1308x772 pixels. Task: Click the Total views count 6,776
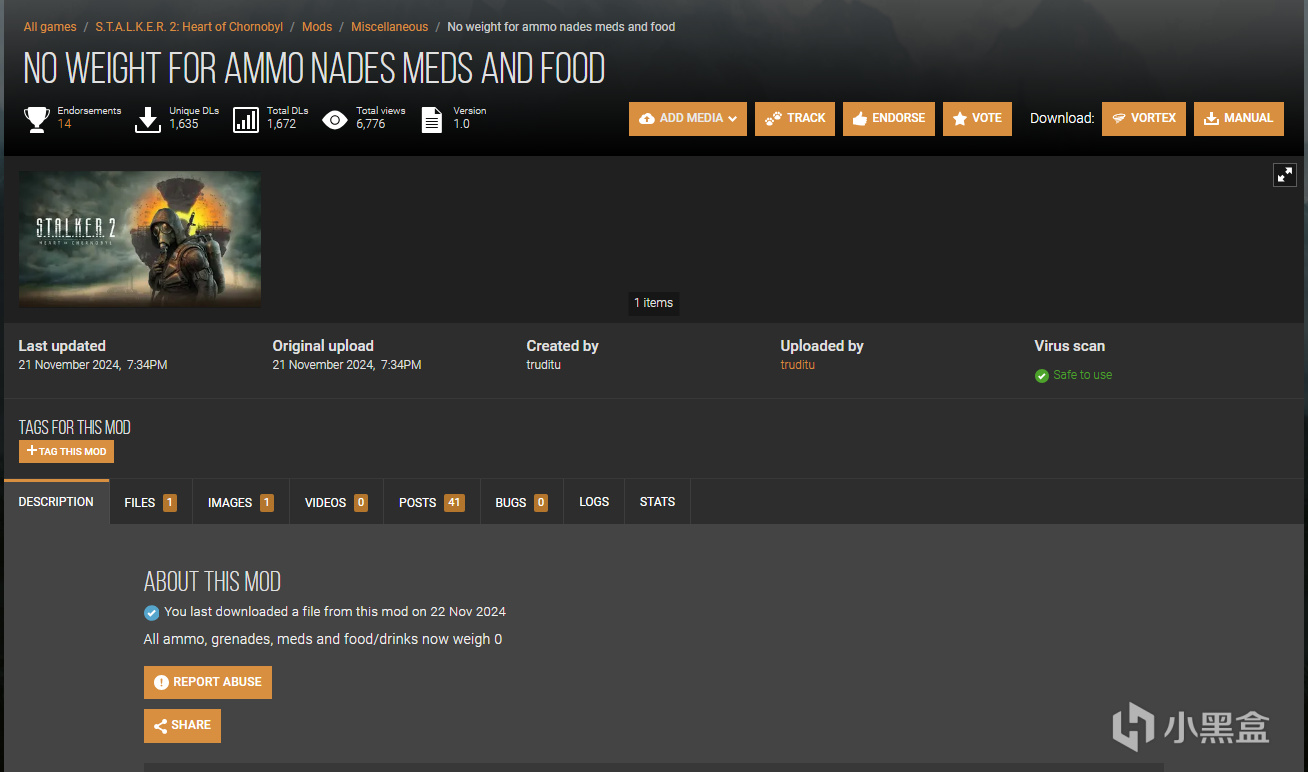[370, 124]
